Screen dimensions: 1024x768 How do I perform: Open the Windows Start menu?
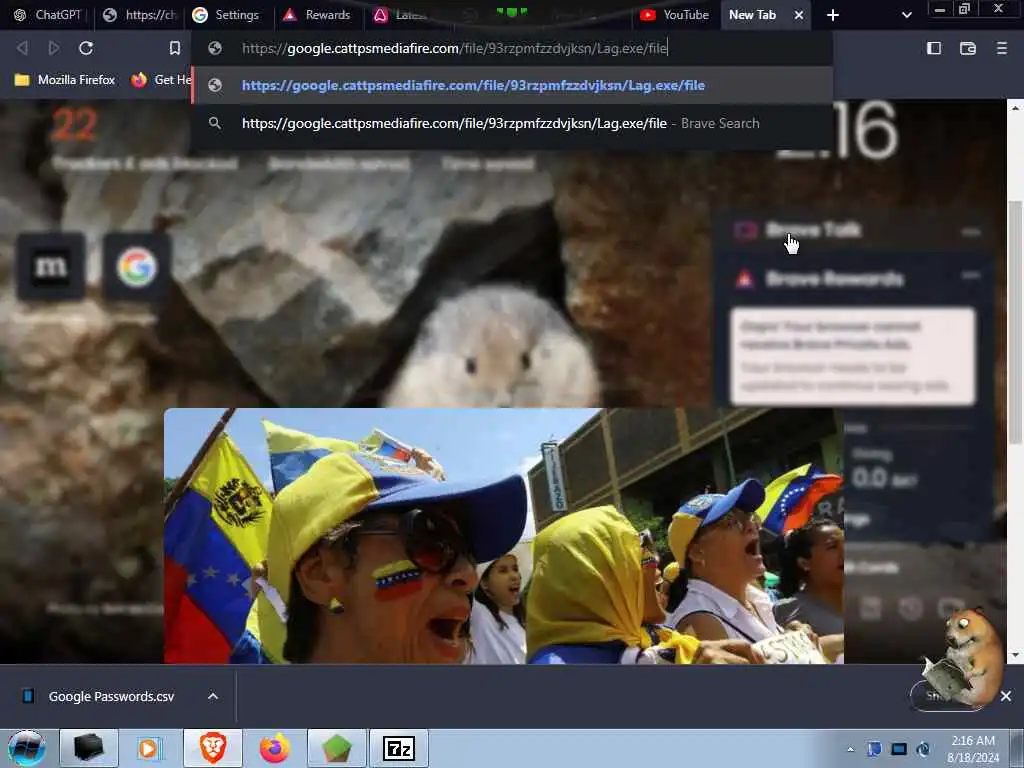click(x=27, y=748)
